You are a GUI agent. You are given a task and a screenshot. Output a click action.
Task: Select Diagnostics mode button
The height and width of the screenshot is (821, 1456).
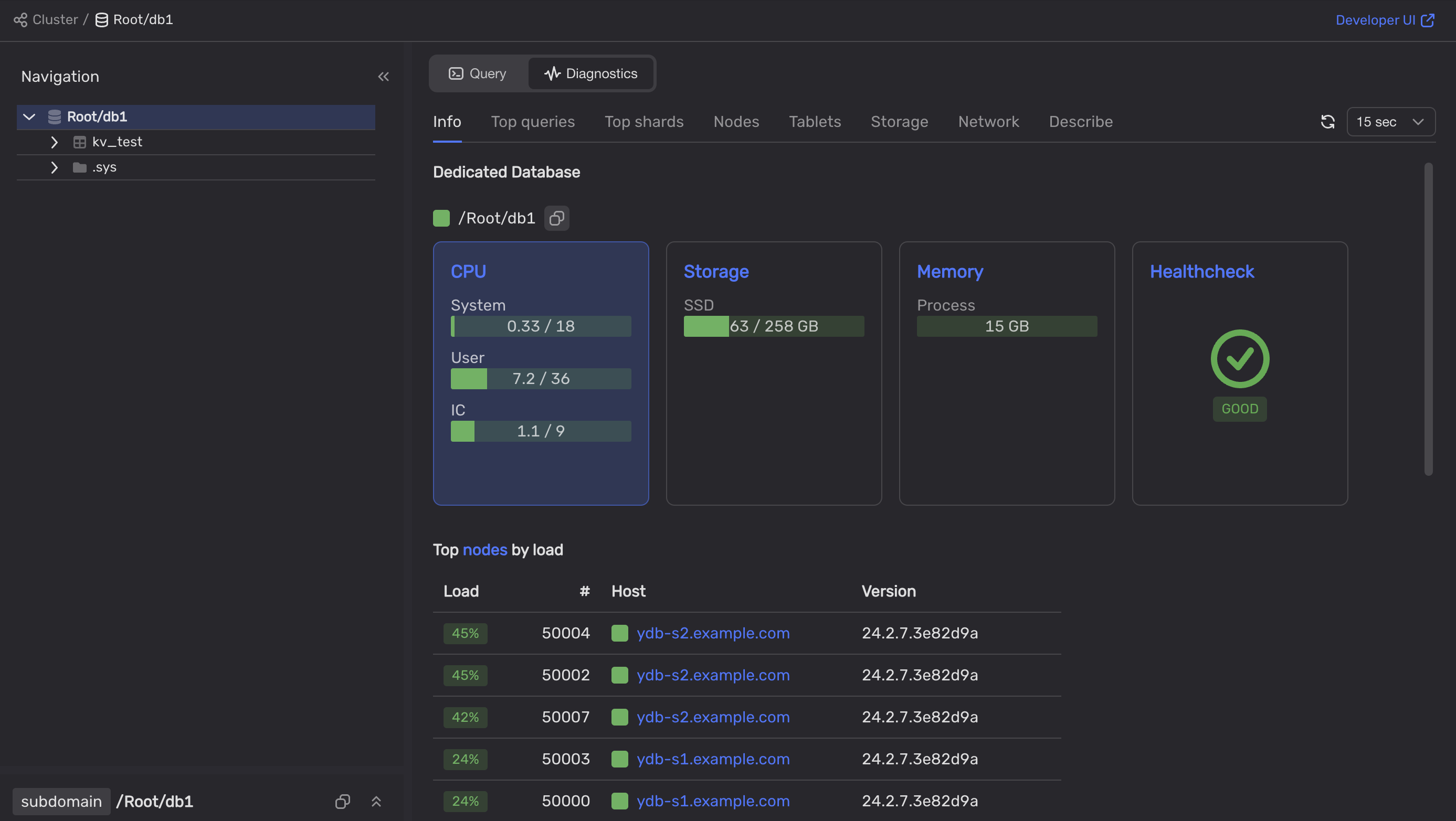coord(590,73)
